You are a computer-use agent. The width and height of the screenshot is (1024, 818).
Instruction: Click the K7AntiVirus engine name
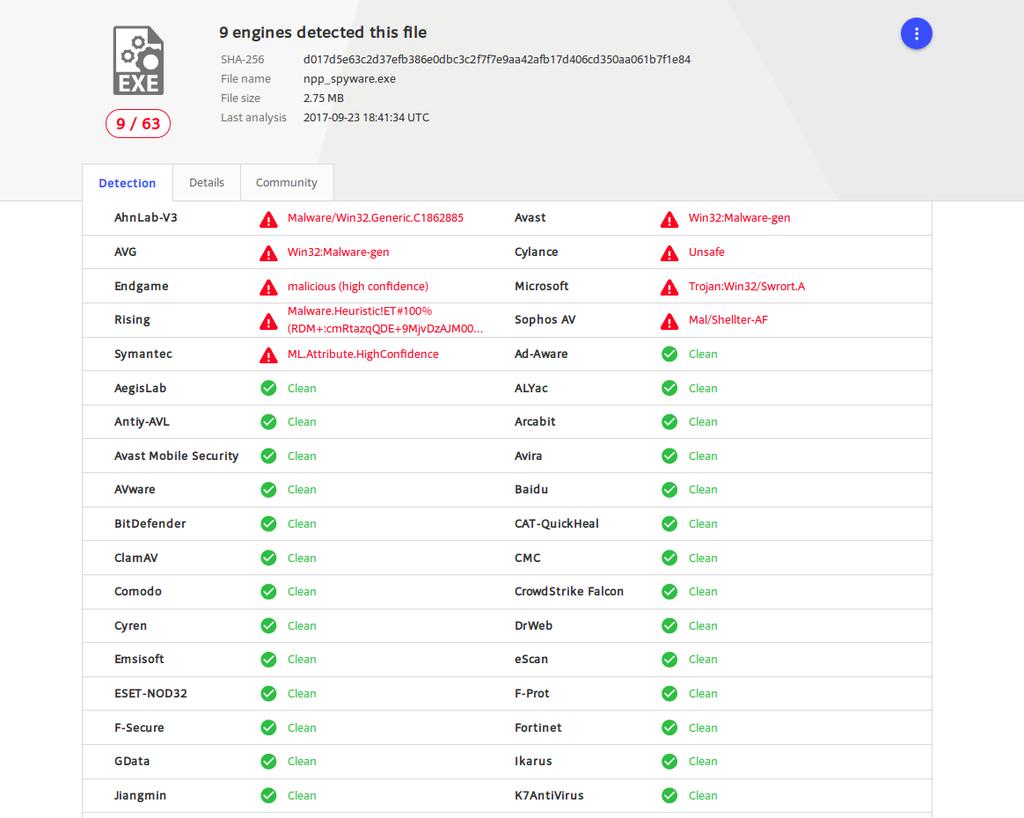(x=549, y=795)
